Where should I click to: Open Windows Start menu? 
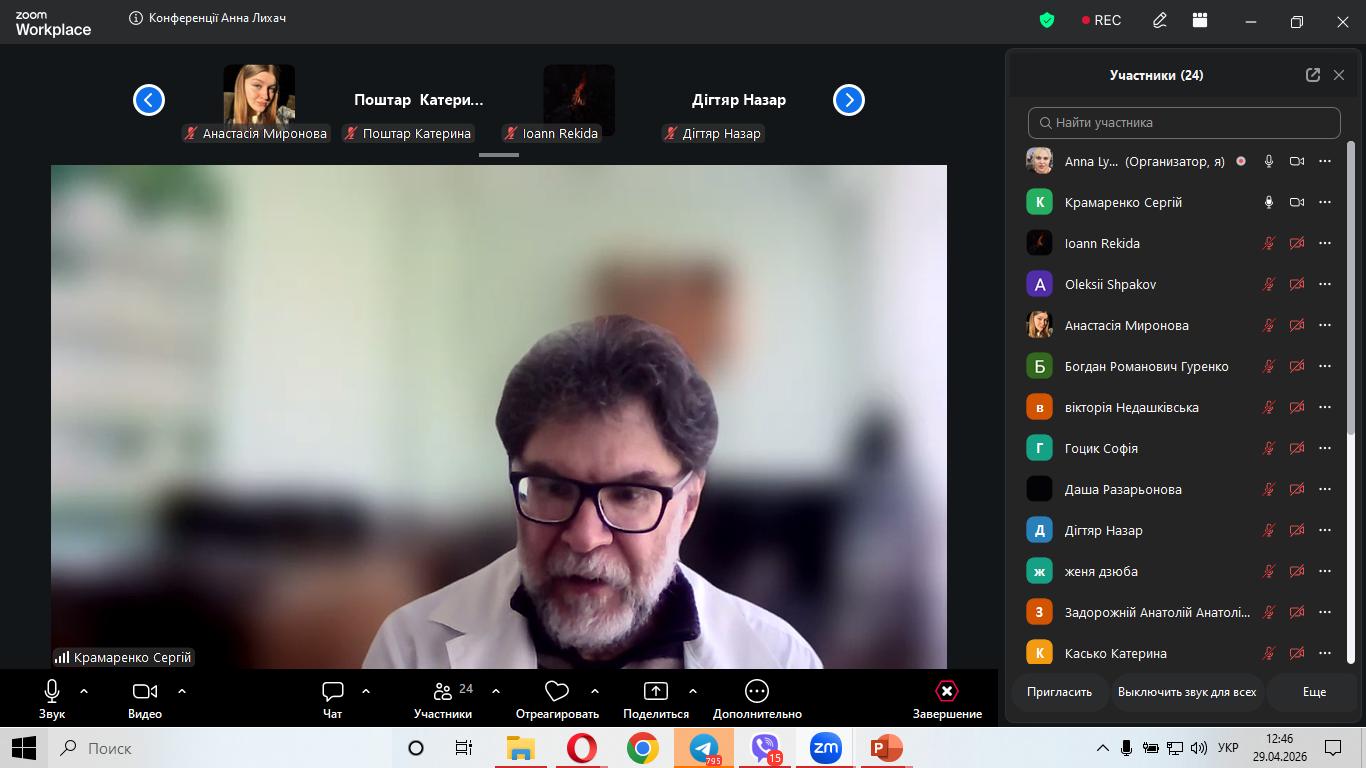(x=24, y=748)
